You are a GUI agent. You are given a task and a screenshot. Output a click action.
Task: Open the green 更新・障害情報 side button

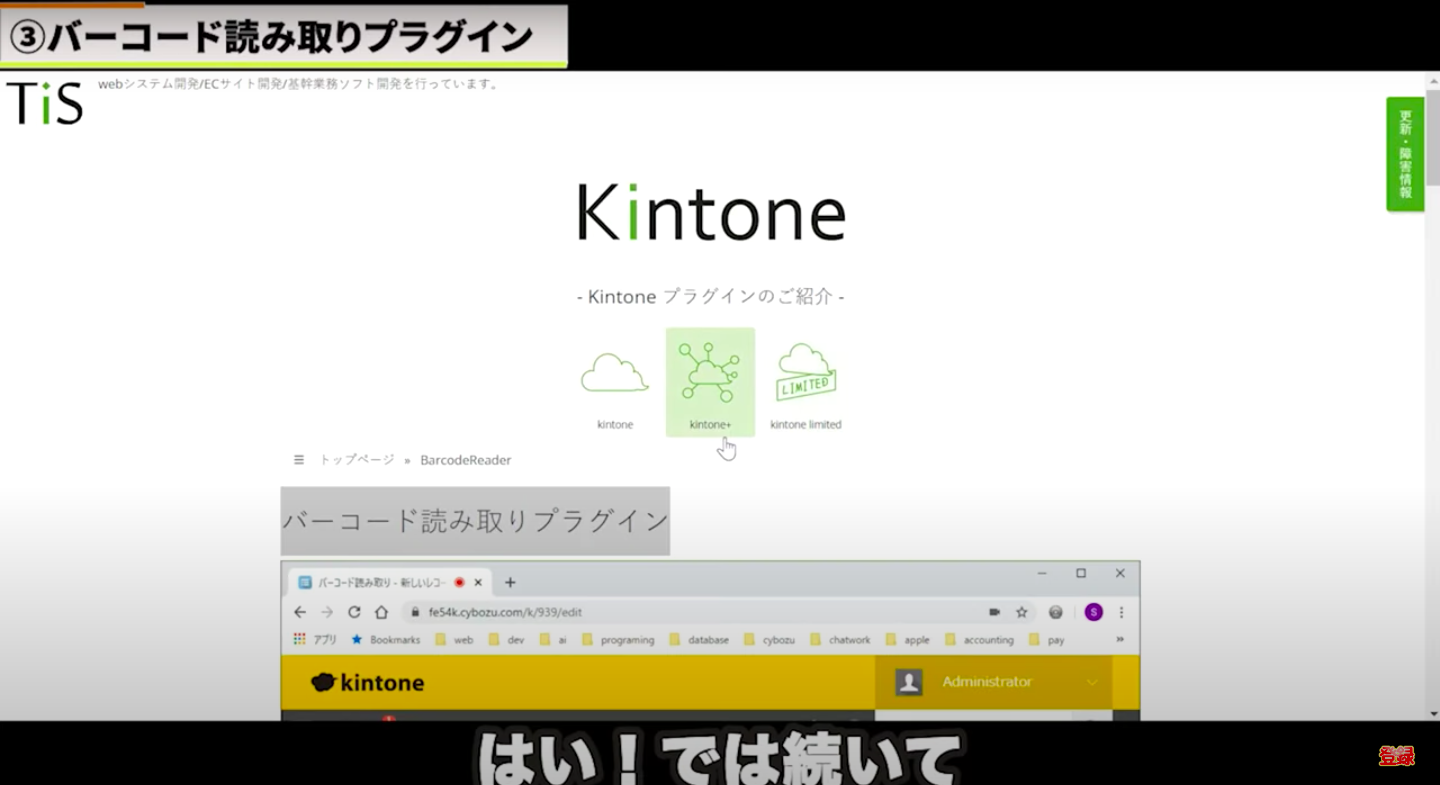point(1405,154)
